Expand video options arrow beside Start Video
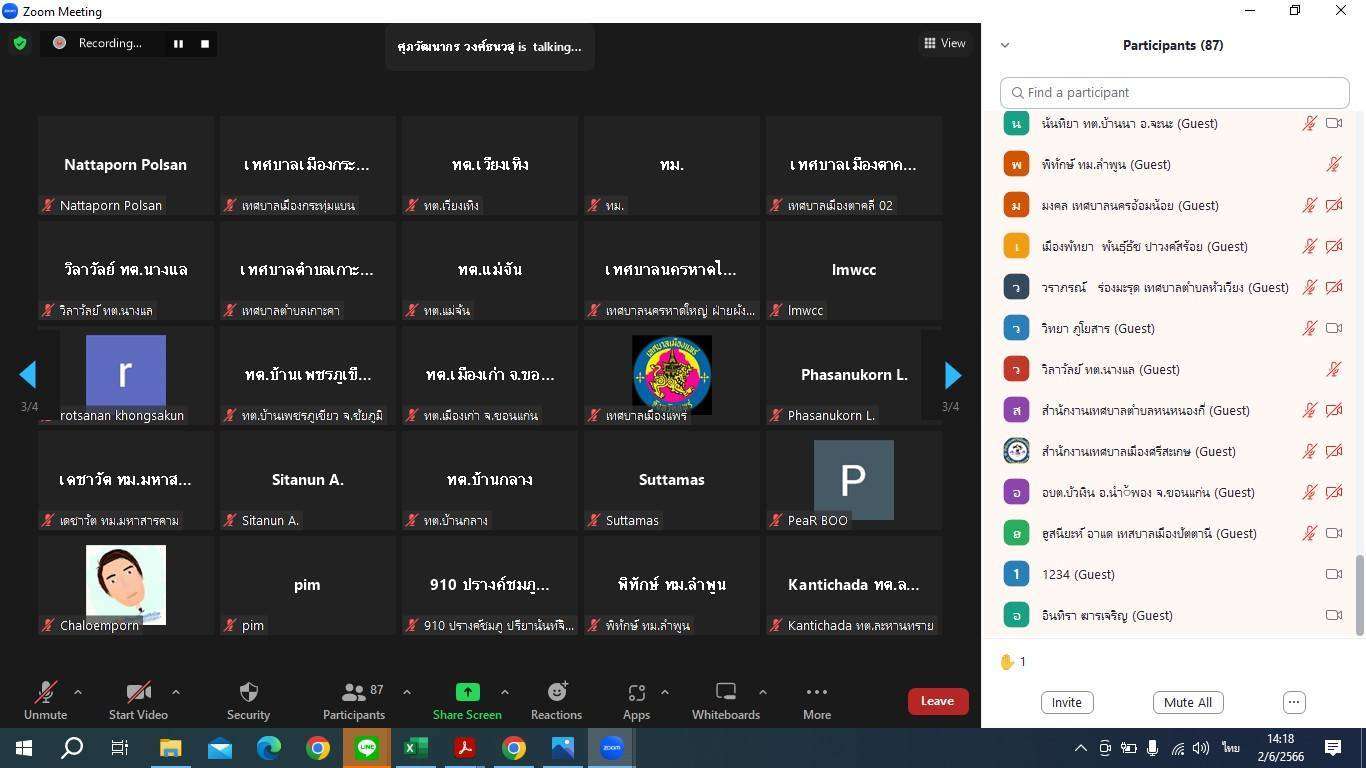The width and height of the screenshot is (1366, 768). [x=176, y=692]
